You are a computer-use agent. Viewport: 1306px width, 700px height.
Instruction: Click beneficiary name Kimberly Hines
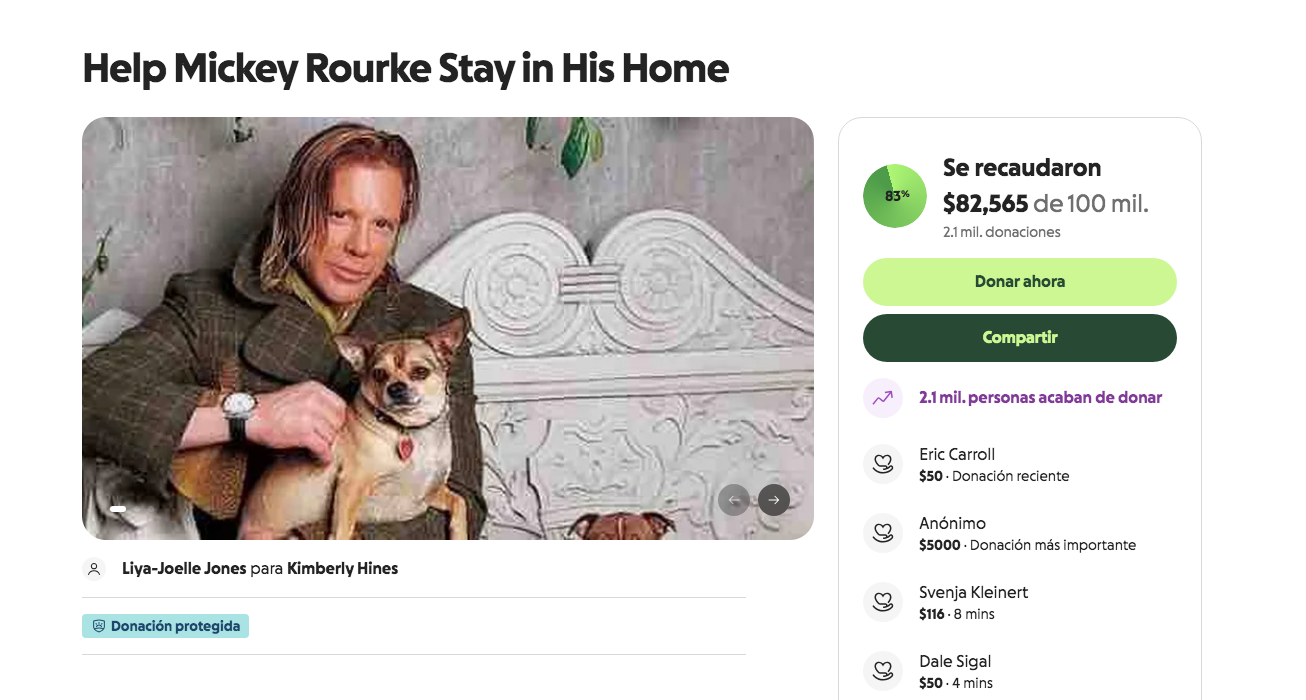tap(343, 567)
